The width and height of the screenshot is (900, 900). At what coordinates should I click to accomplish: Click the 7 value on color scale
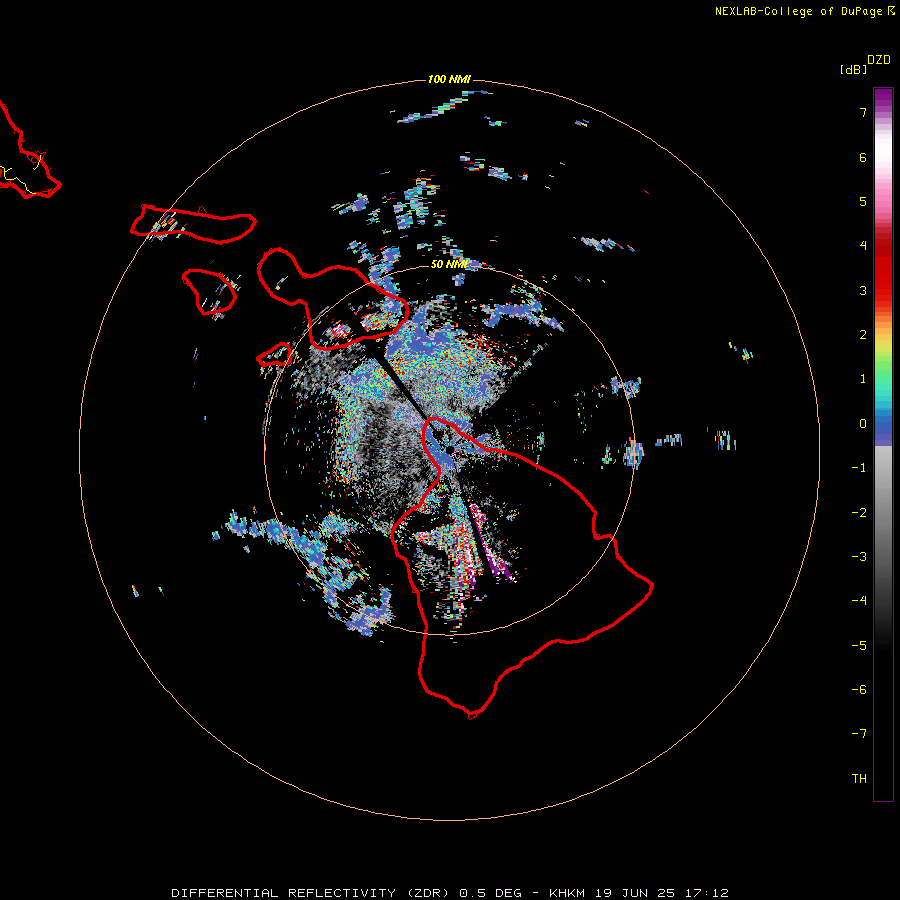(863, 112)
